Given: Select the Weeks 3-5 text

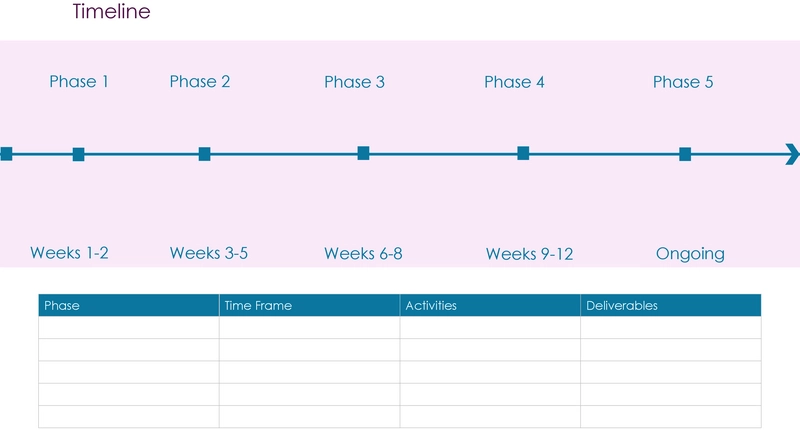Looking at the screenshot, I should pyautogui.click(x=209, y=253).
